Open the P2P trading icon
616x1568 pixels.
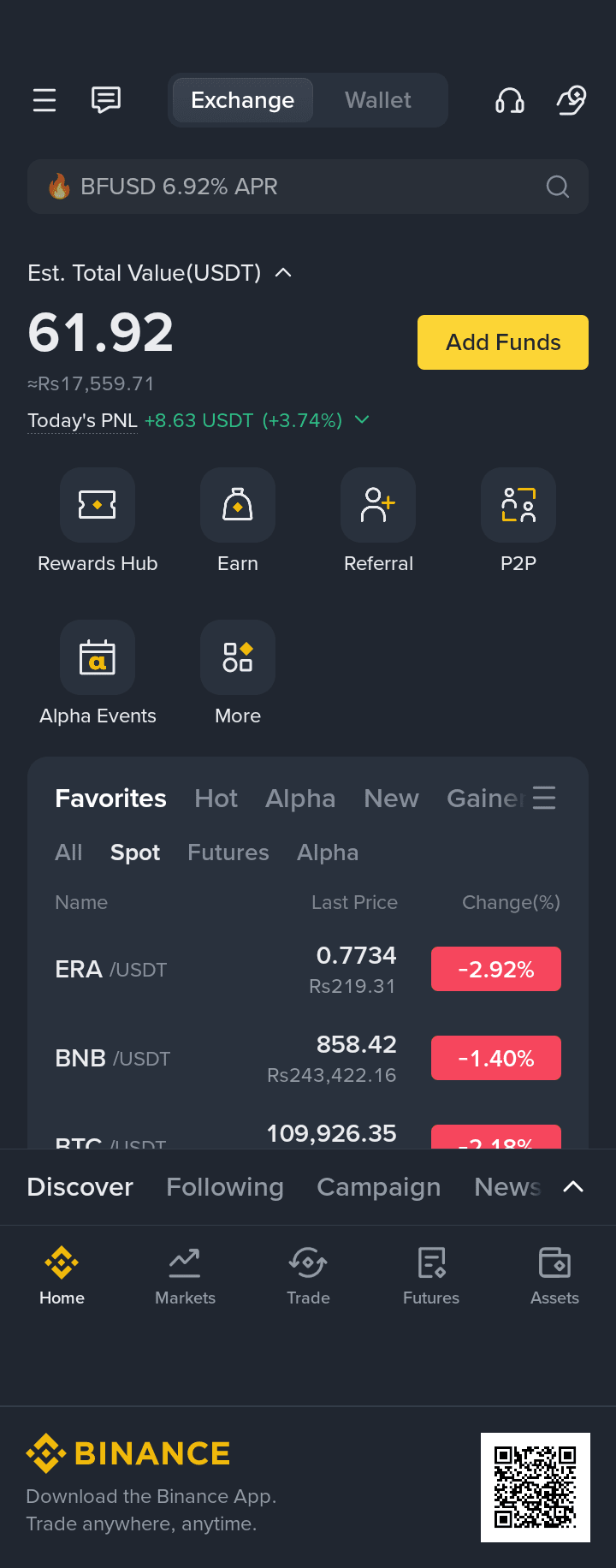click(518, 505)
